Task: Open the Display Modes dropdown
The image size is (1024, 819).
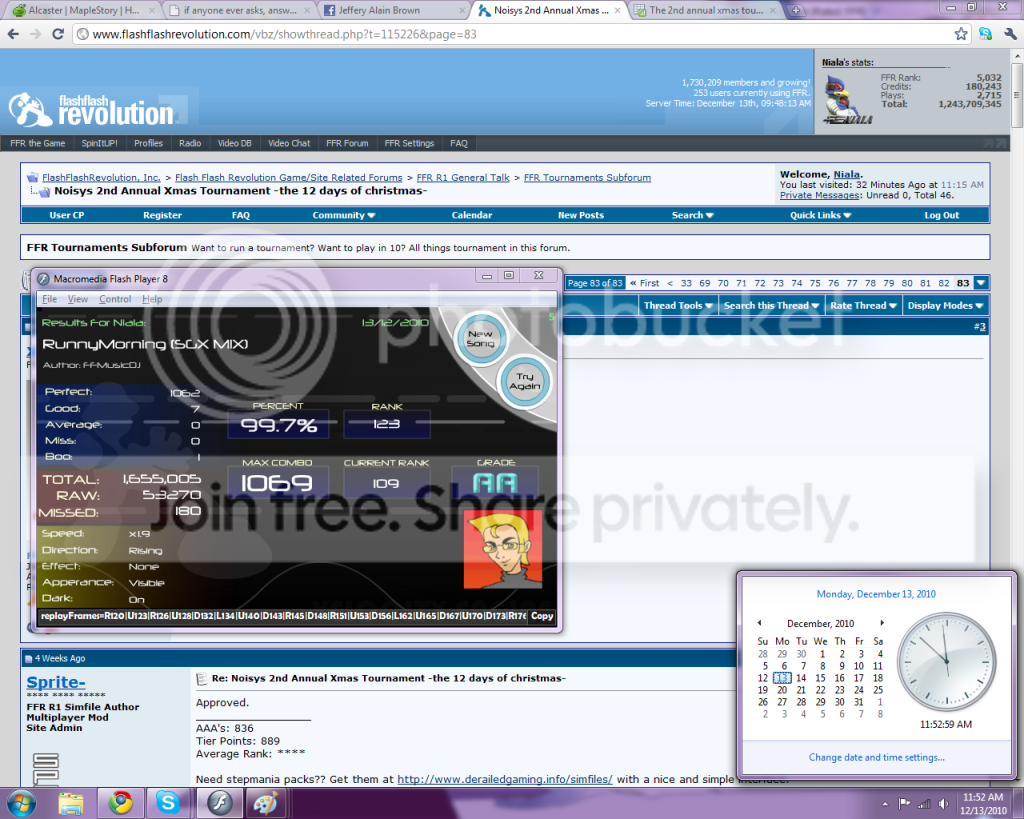Action: 945,306
